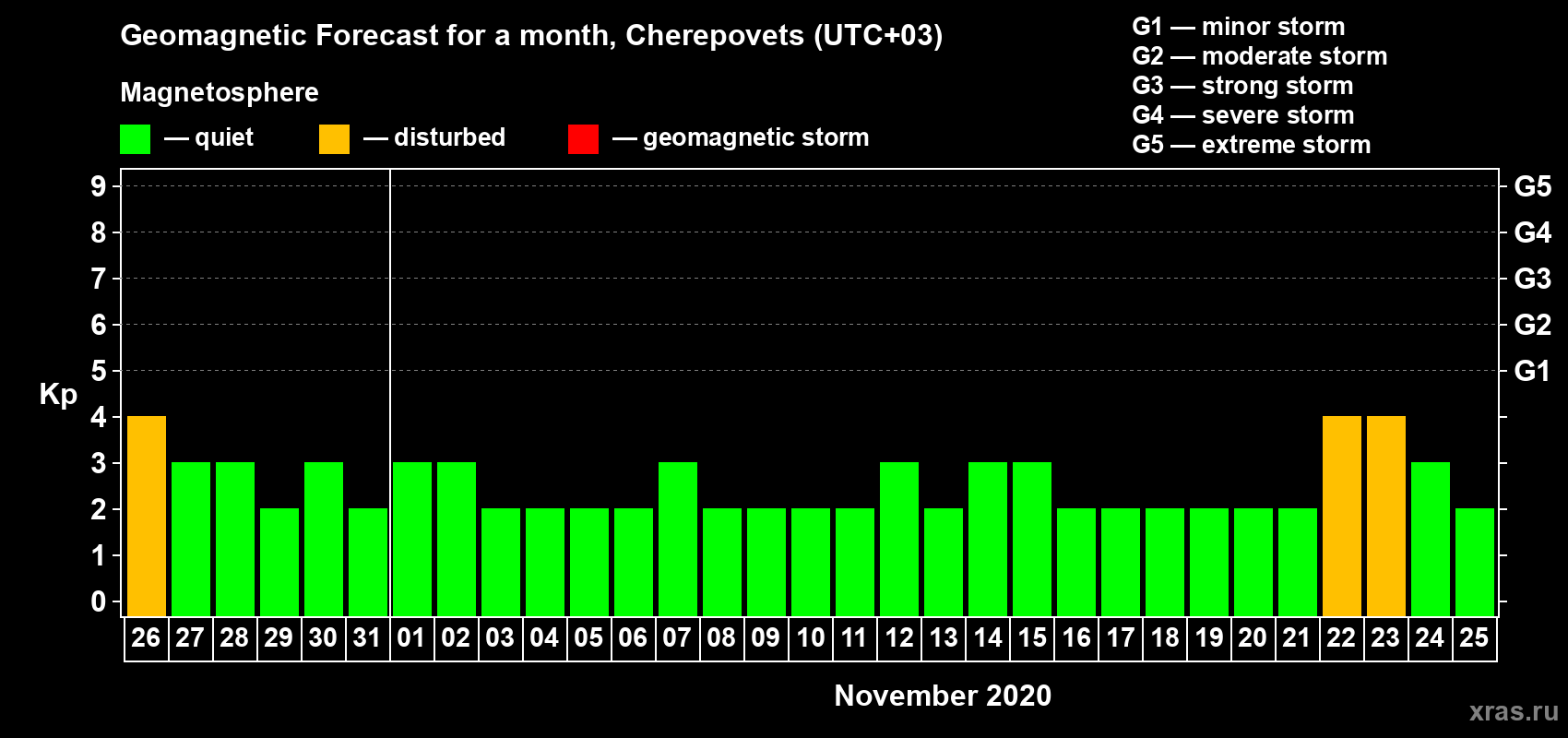Image resolution: width=1568 pixels, height=738 pixels.
Task: Click the Magnetosphere heading
Action: (x=220, y=92)
